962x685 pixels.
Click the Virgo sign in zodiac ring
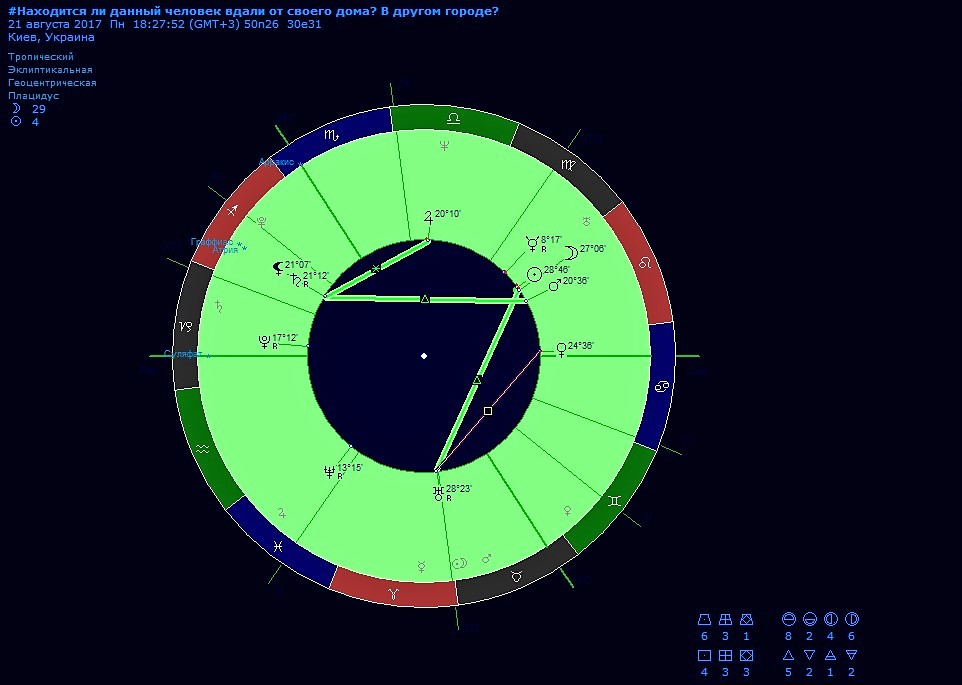point(568,164)
